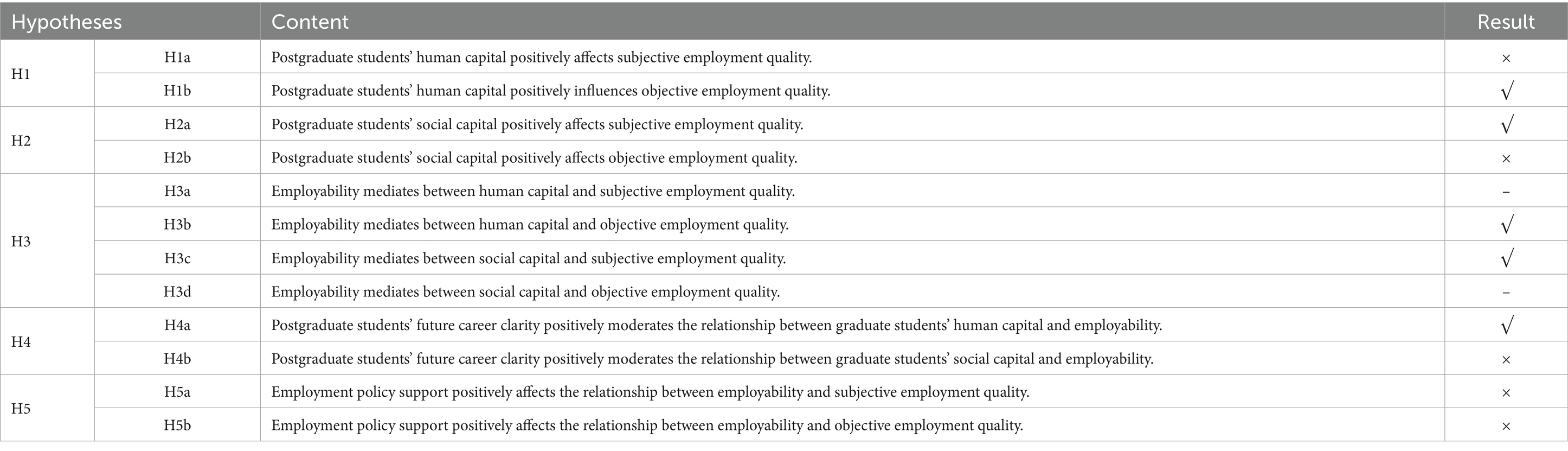Select the checkmark in the H3b row
The height and width of the screenshot is (451, 1568).
(x=1507, y=225)
